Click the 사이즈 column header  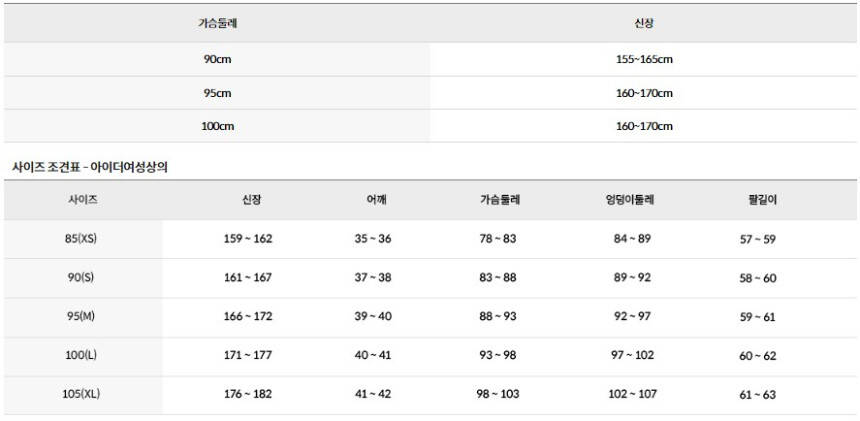pos(82,200)
